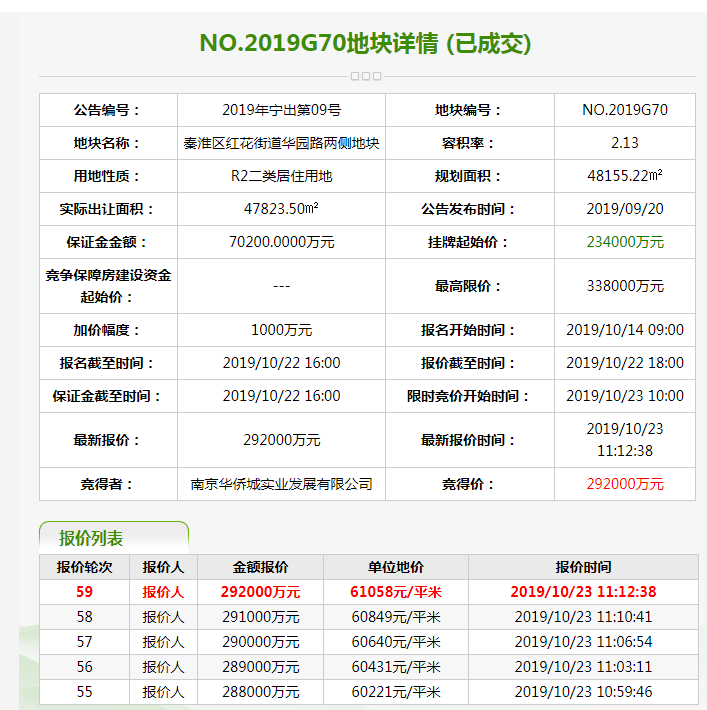Click the 挂牌起始价 label cell

tap(470, 242)
